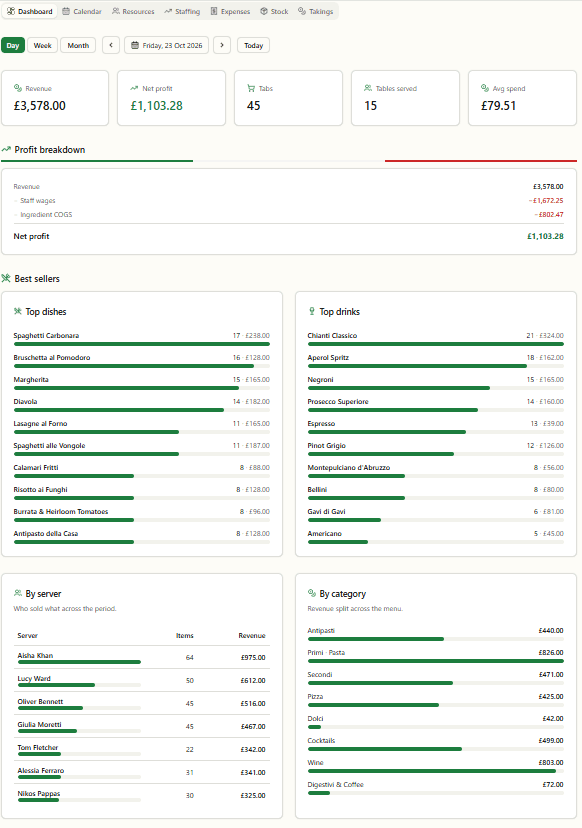Select Risotto ai Funghi dish row
The height and width of the screenshot is (828, 582).
(142, 493)
